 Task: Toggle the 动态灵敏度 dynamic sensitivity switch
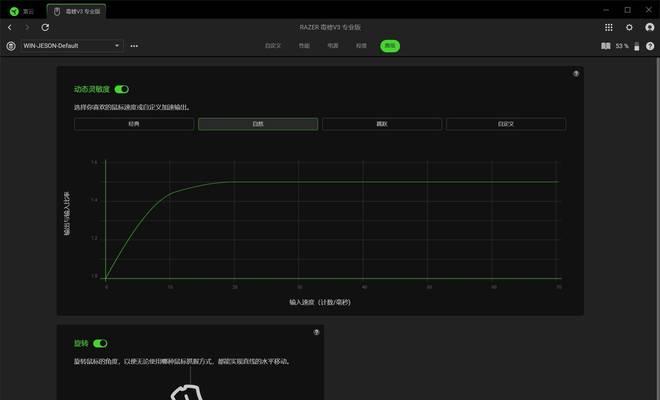[x=122, y=89]
